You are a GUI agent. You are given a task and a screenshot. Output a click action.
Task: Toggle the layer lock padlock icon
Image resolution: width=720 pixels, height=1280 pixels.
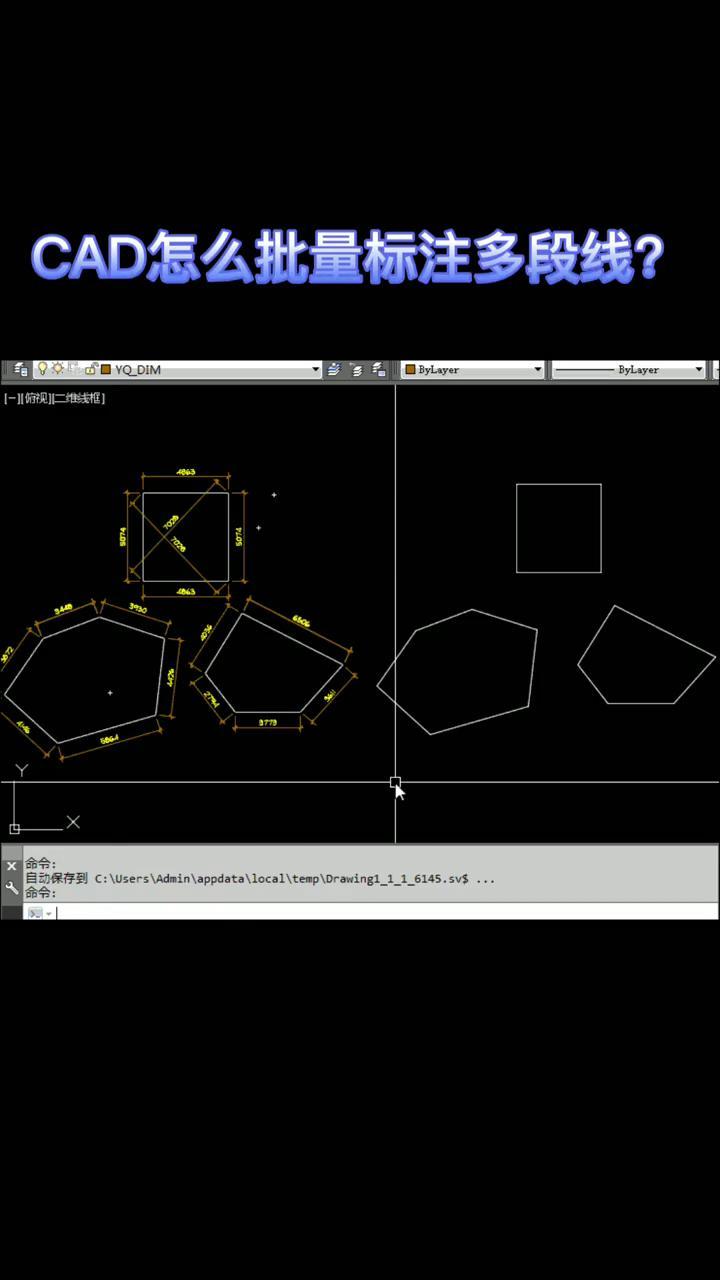91,369
